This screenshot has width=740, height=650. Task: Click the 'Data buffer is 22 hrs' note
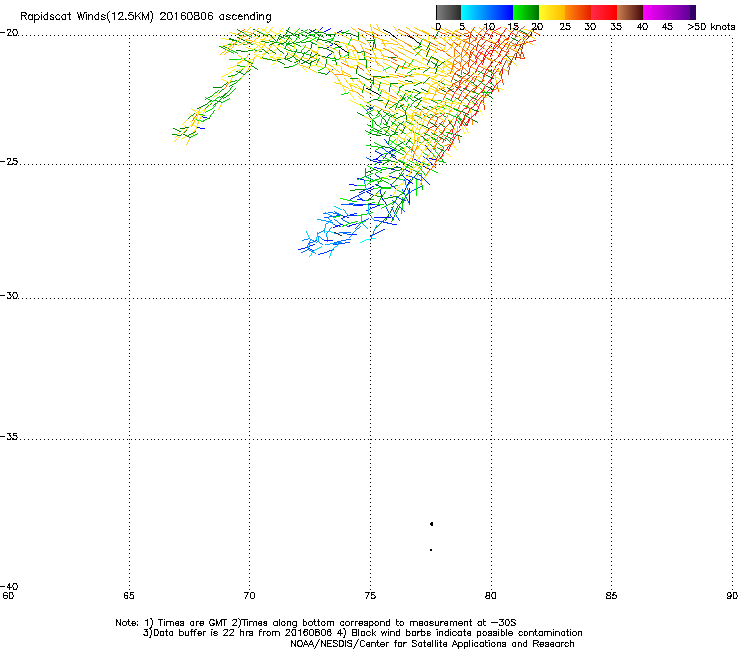pyautogui.click(x=237, y=633)
